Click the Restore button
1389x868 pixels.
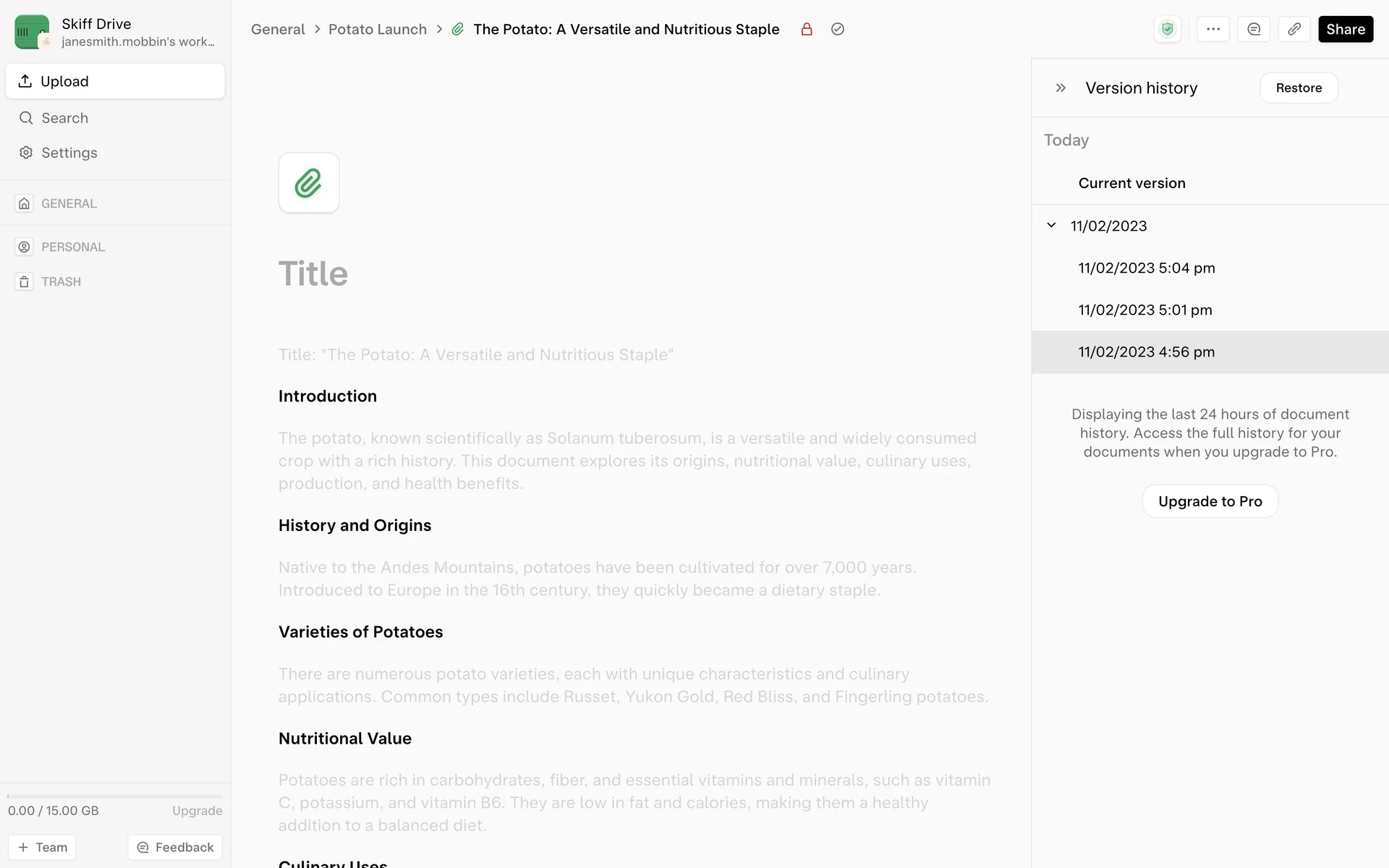tap(1299, 88)
